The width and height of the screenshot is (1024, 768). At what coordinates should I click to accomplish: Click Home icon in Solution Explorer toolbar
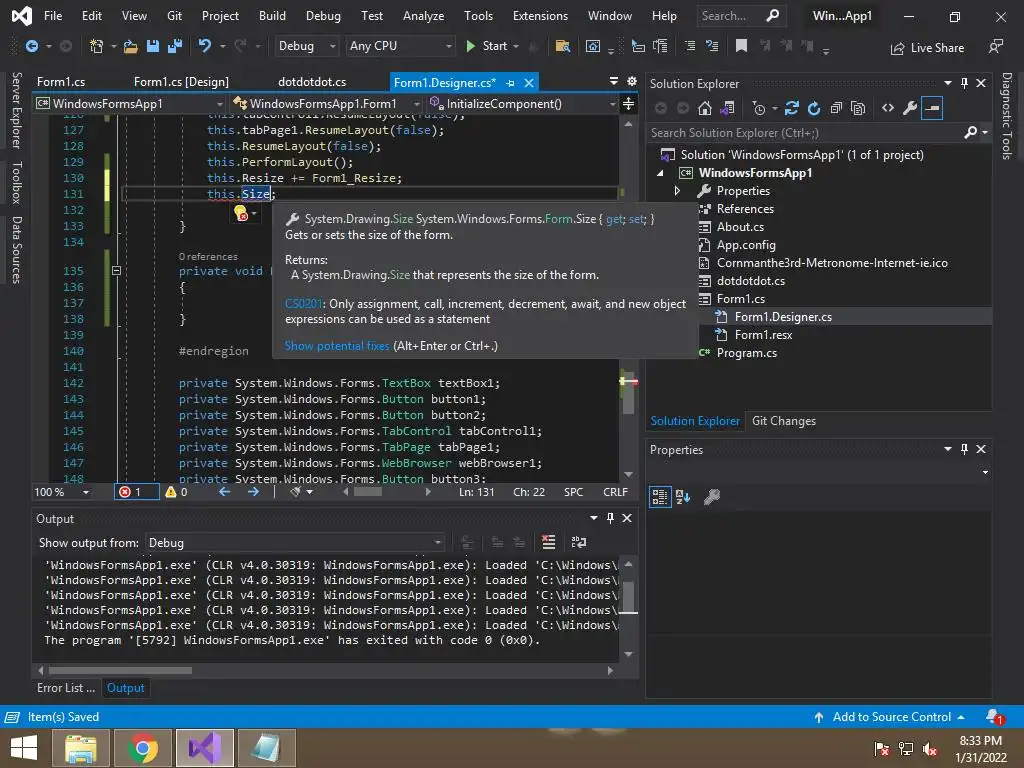705,108
